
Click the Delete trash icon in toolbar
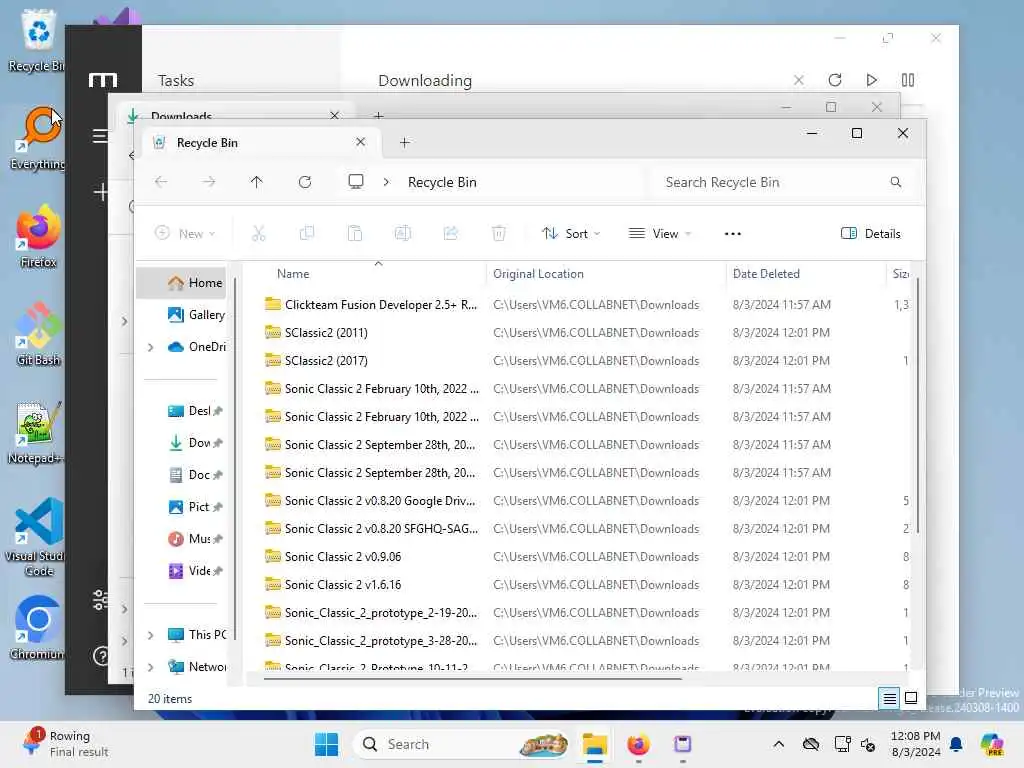point(498,233)
